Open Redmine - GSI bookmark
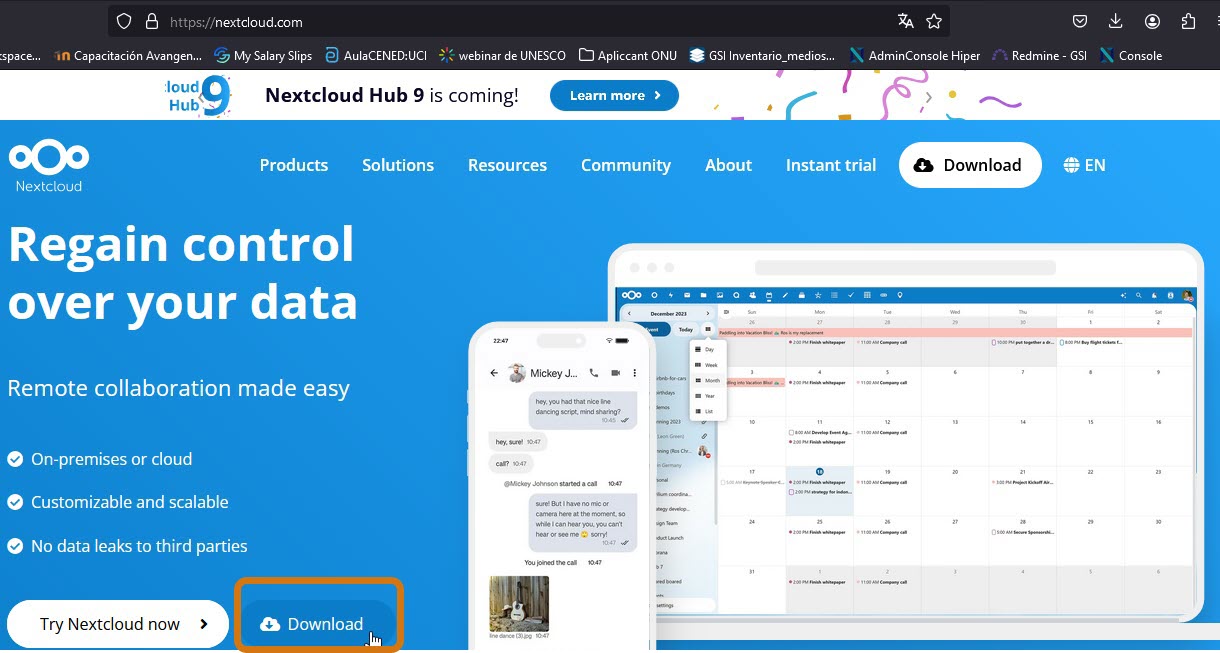1220x653 pixels. [1039, 56]
